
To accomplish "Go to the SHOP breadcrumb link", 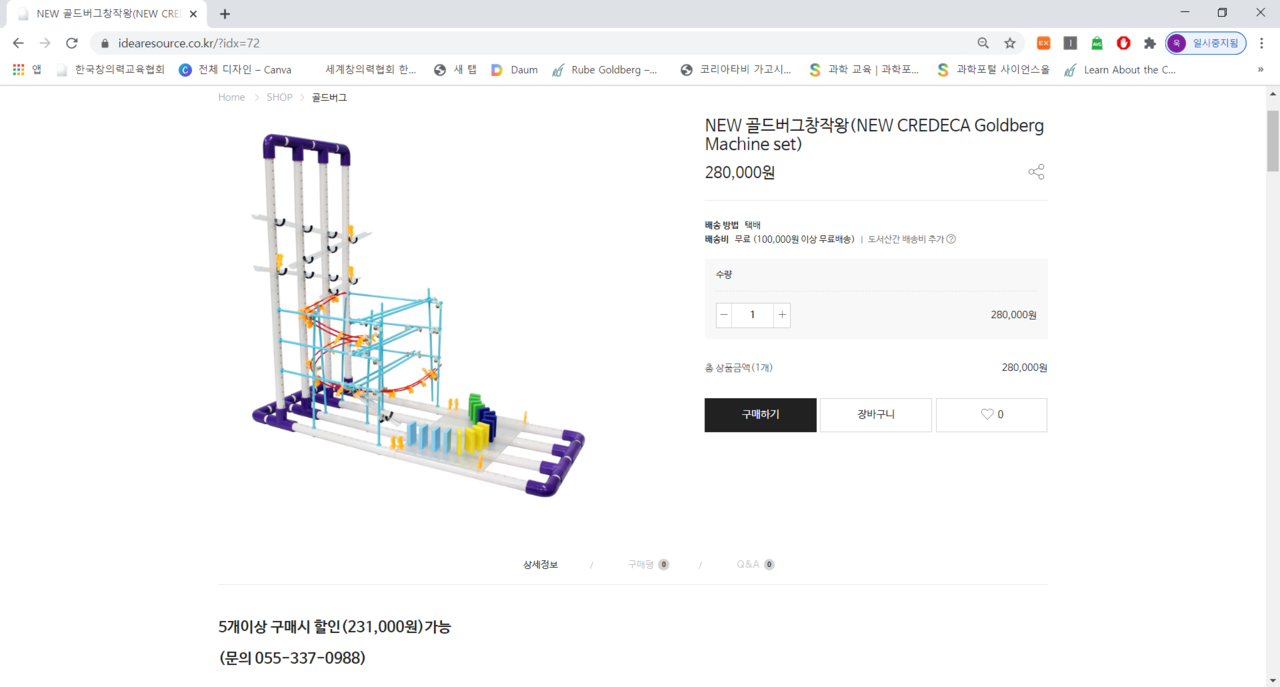I will pos(279,97).
